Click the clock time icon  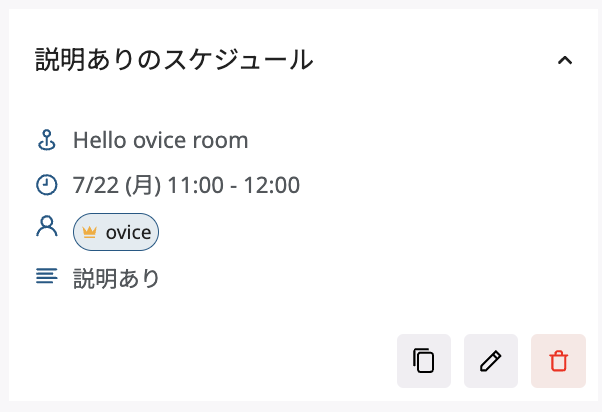click(x=46, y=185)
